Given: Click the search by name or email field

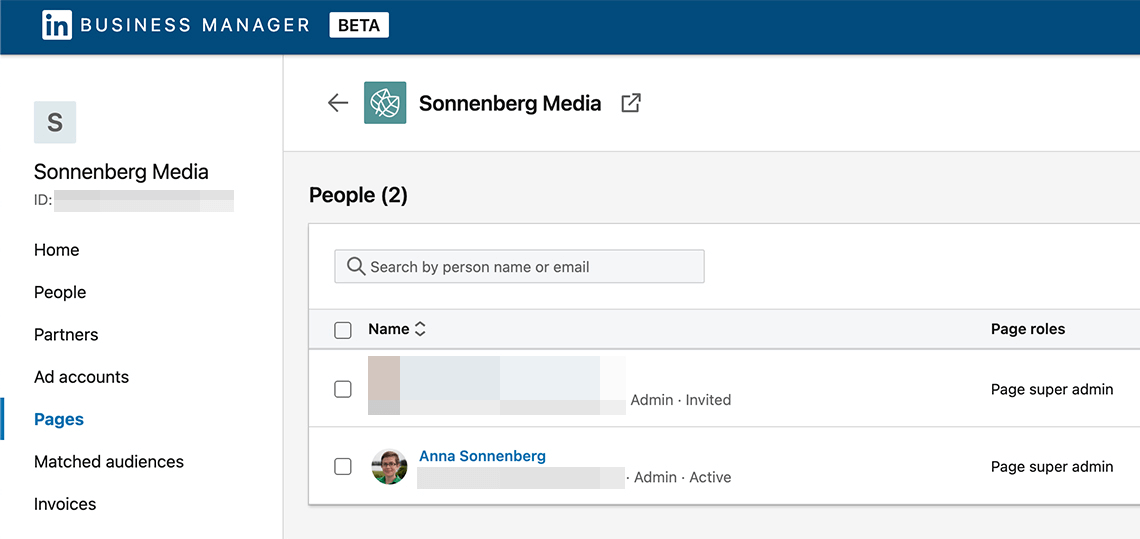Looking at the screenshot, I should coord(519,266).
